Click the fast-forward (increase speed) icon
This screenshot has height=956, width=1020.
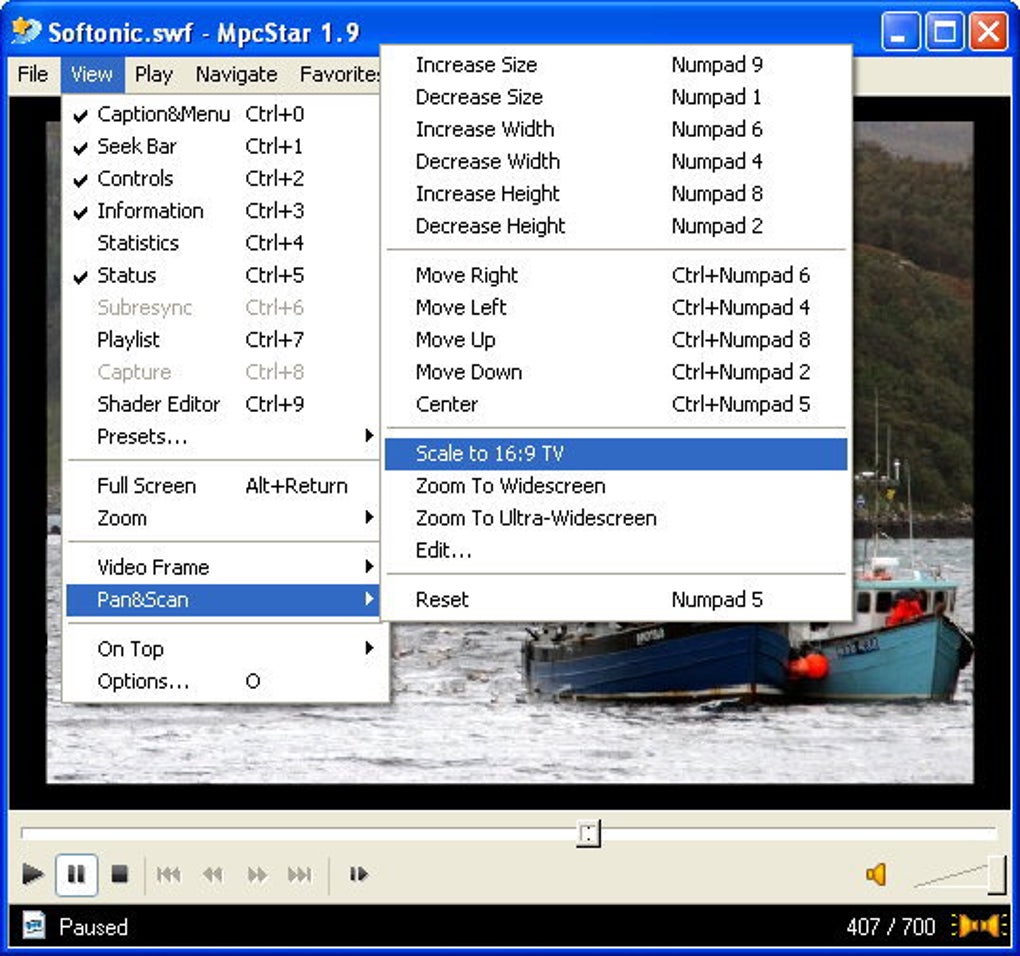tap(257, 875)
